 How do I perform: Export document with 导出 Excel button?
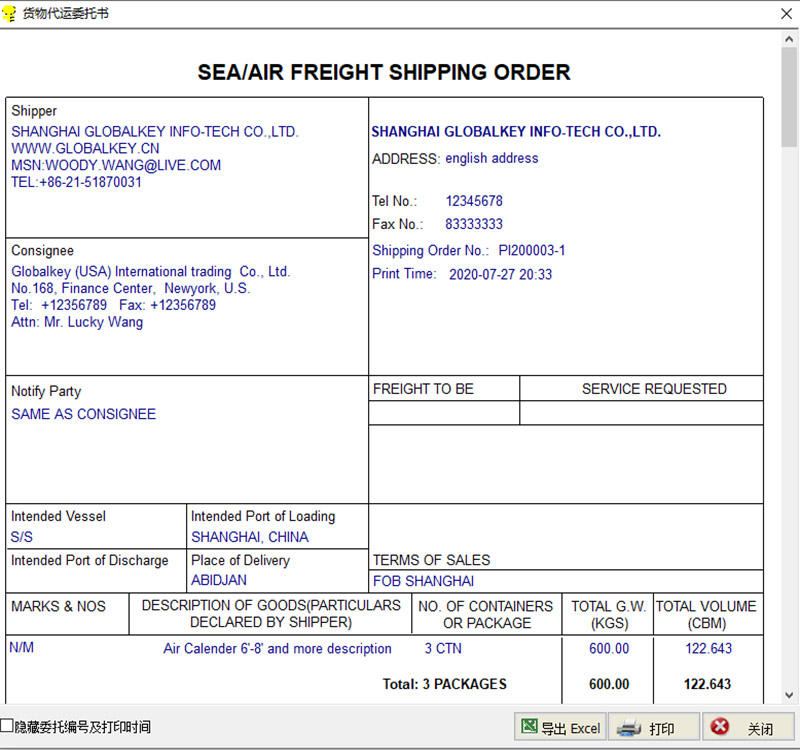coord(560,727)
